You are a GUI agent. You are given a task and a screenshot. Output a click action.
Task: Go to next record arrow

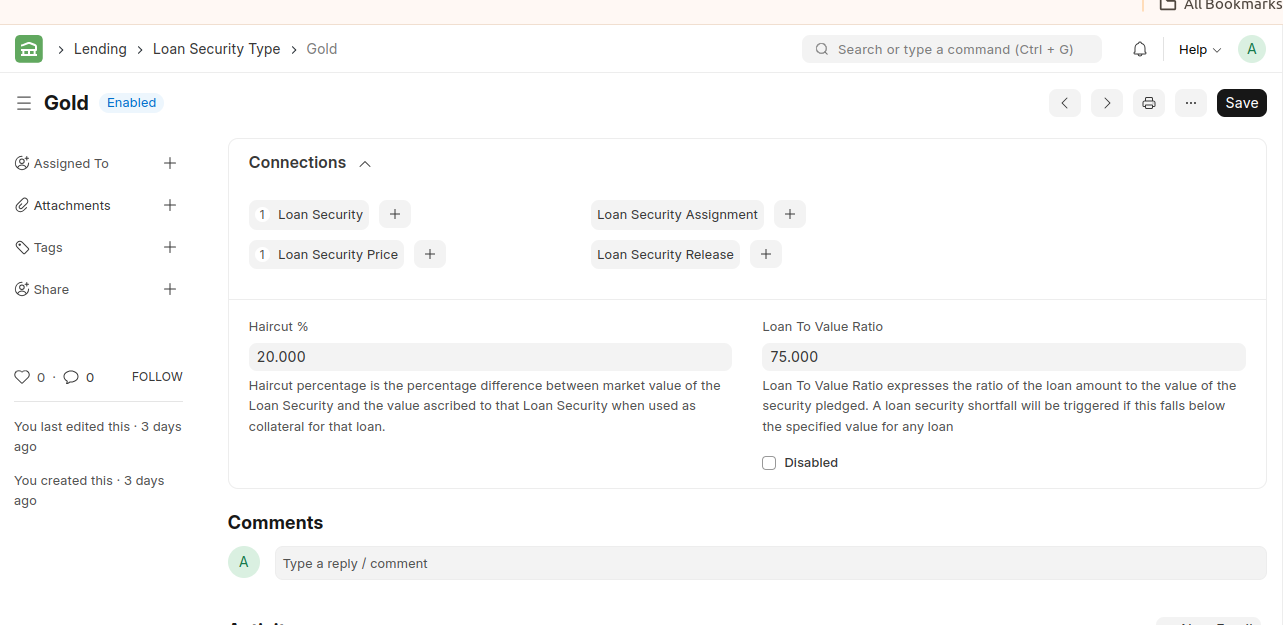click(1107, 103)
